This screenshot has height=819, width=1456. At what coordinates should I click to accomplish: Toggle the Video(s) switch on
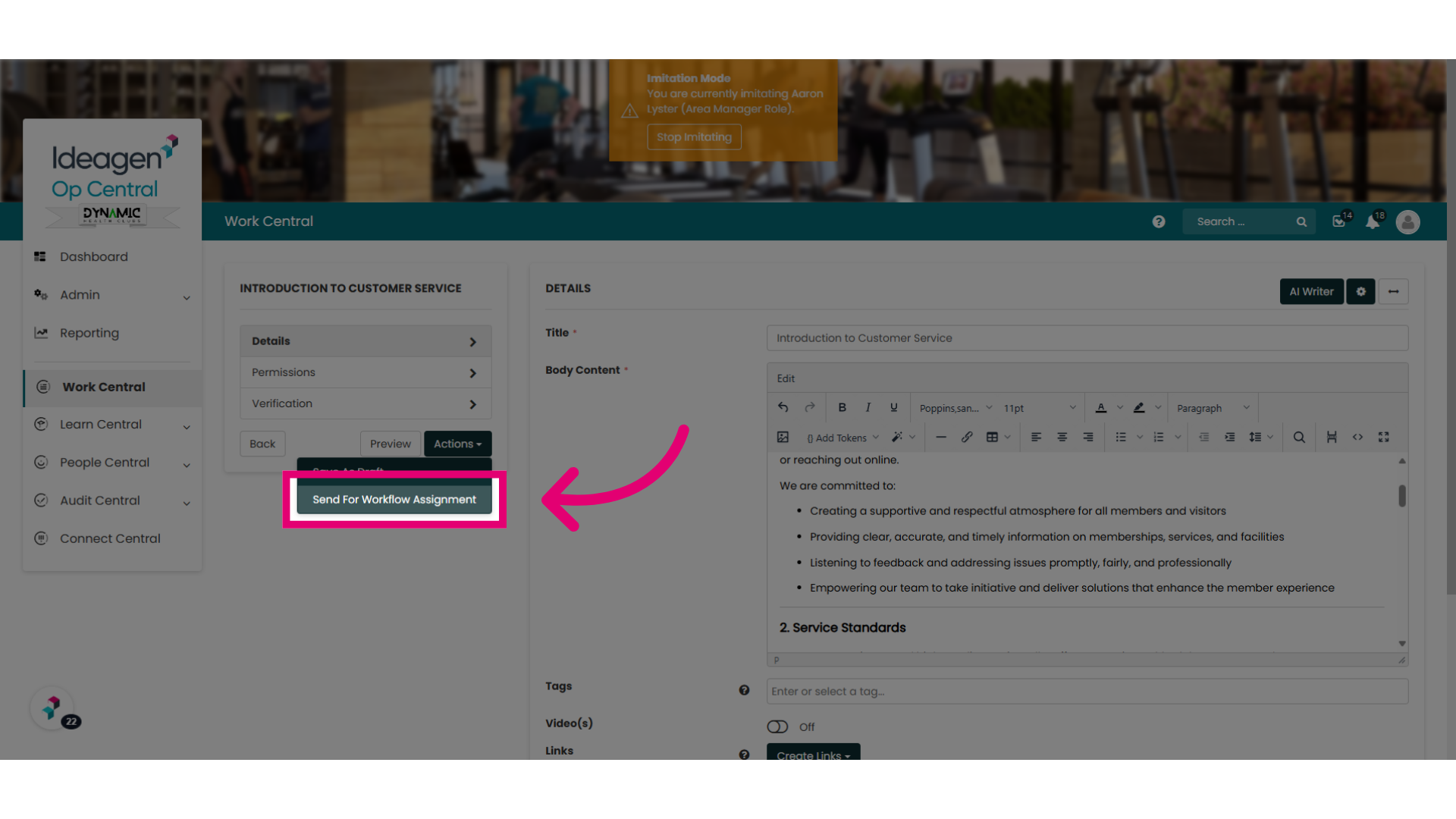pos(777,726)
